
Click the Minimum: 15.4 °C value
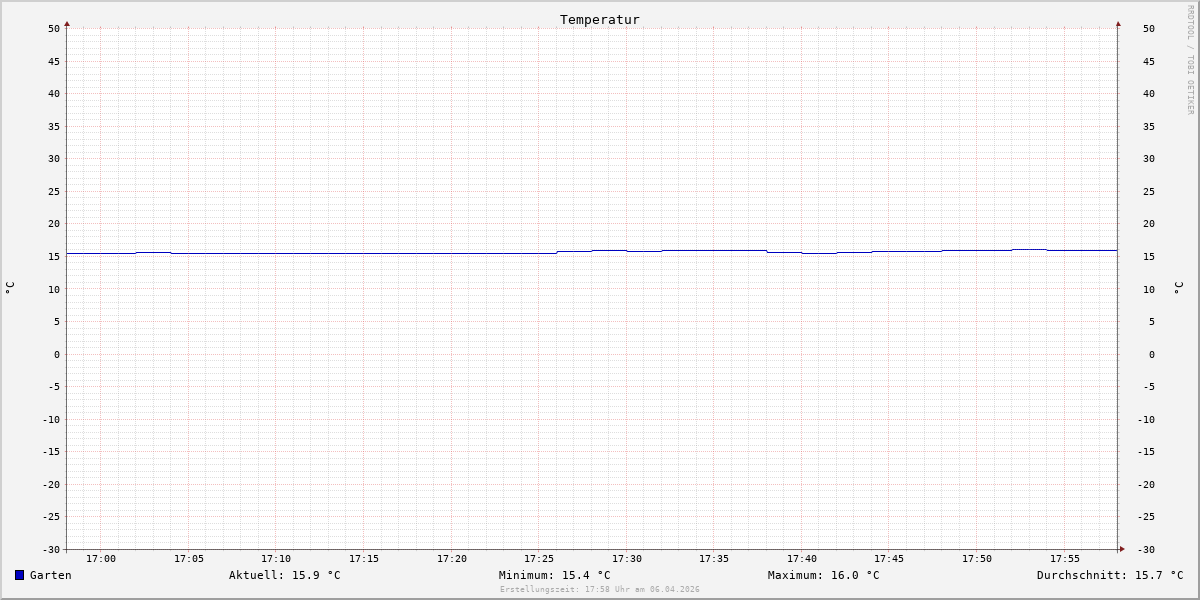click(x=555, y=575)
